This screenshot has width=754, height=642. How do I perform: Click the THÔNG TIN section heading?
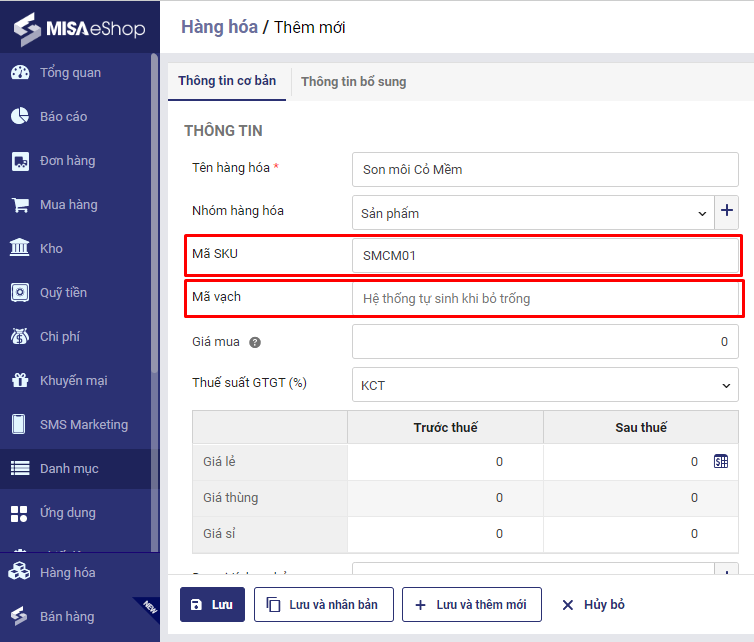pos(223,131)
